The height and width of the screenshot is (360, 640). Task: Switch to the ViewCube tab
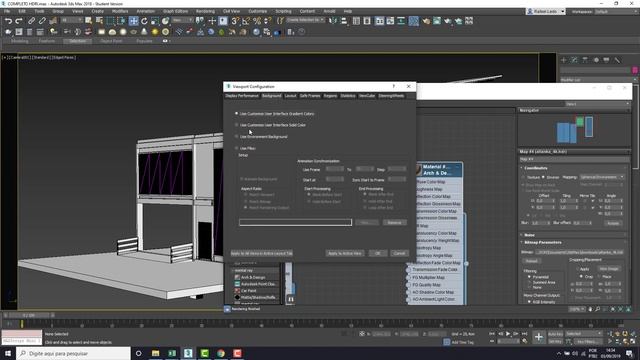[367, 96]
